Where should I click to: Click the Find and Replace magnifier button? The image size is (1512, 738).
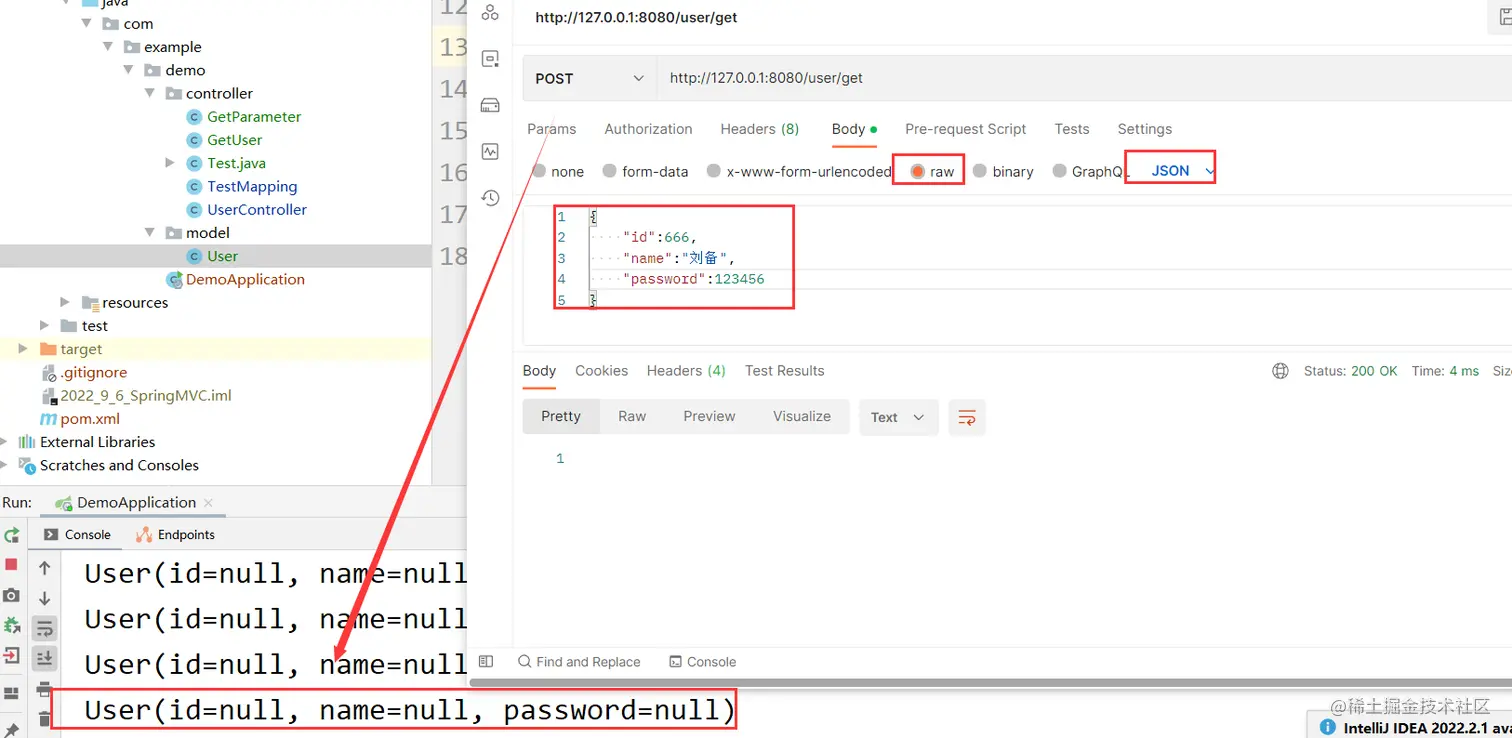tap(578, 662)
